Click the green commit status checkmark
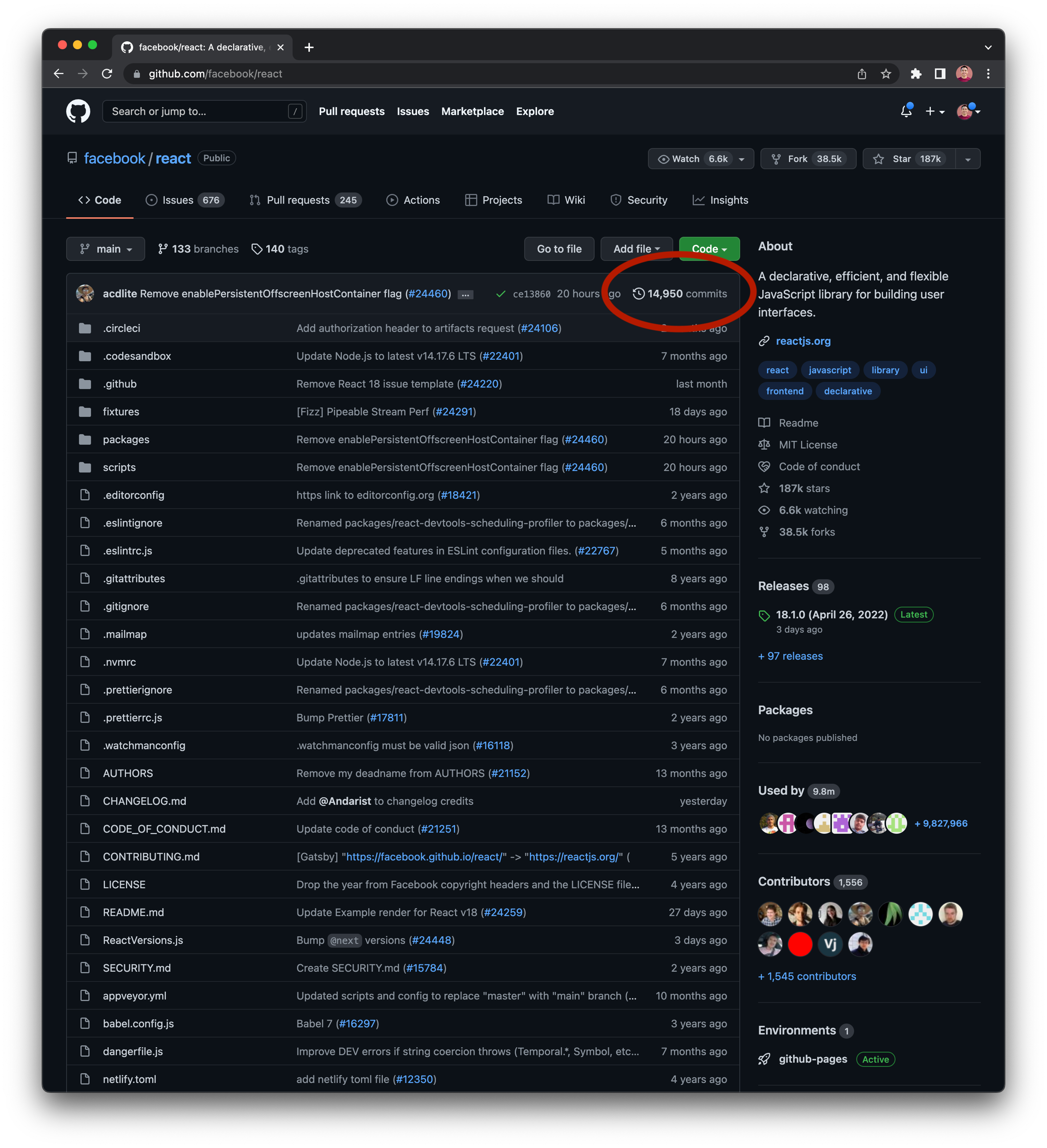Screen dimensions: 1047x1148 501,294
